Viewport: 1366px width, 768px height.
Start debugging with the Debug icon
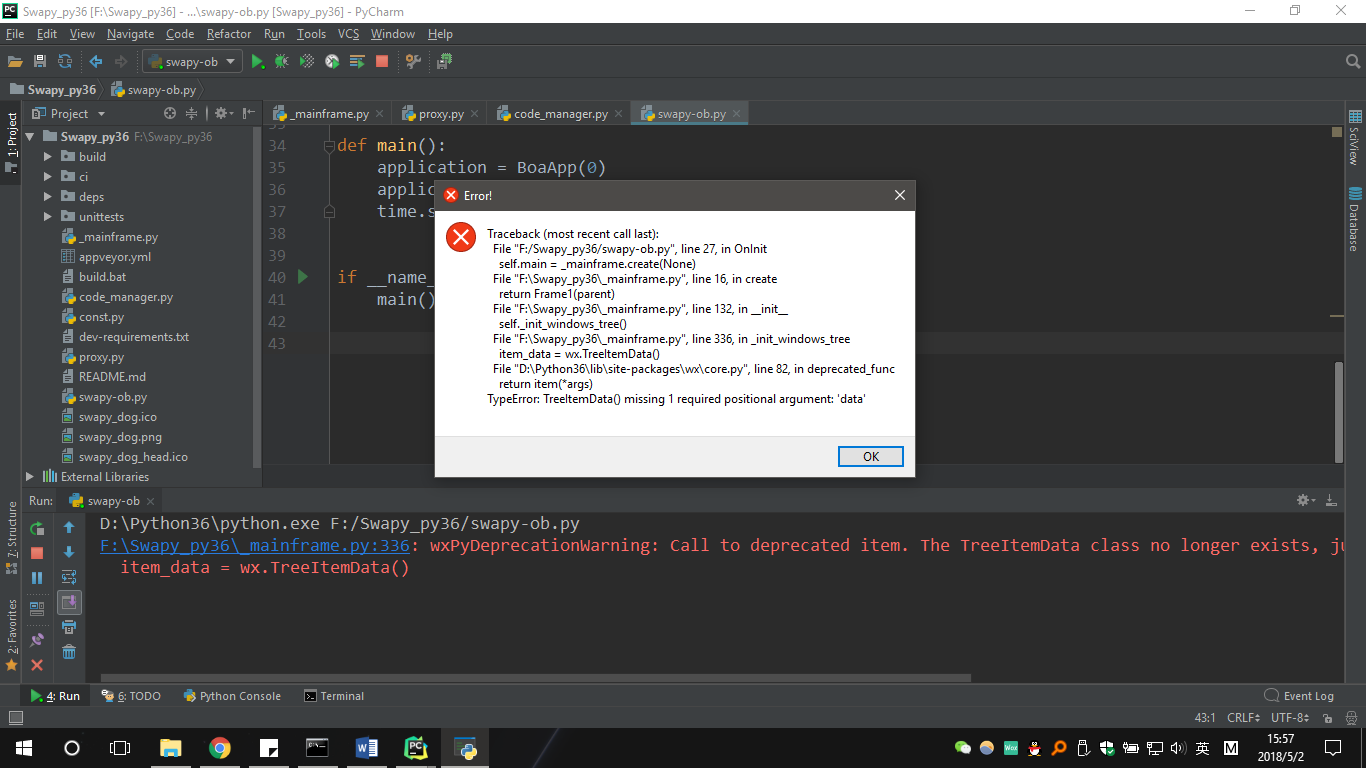point(281,61)
